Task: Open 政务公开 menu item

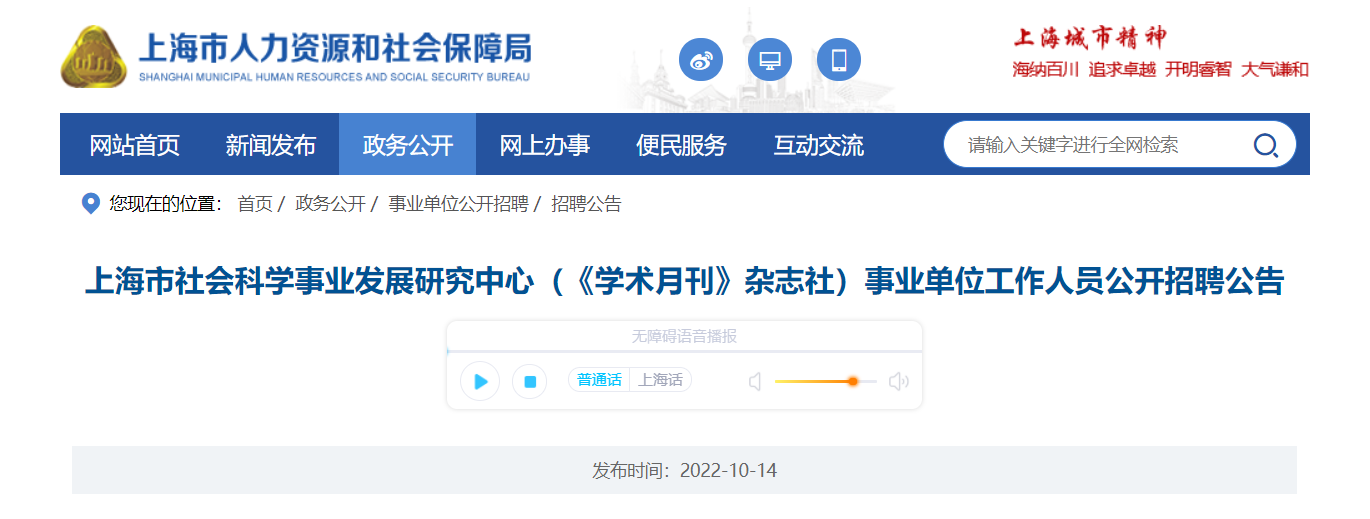Action: [407, 145]
